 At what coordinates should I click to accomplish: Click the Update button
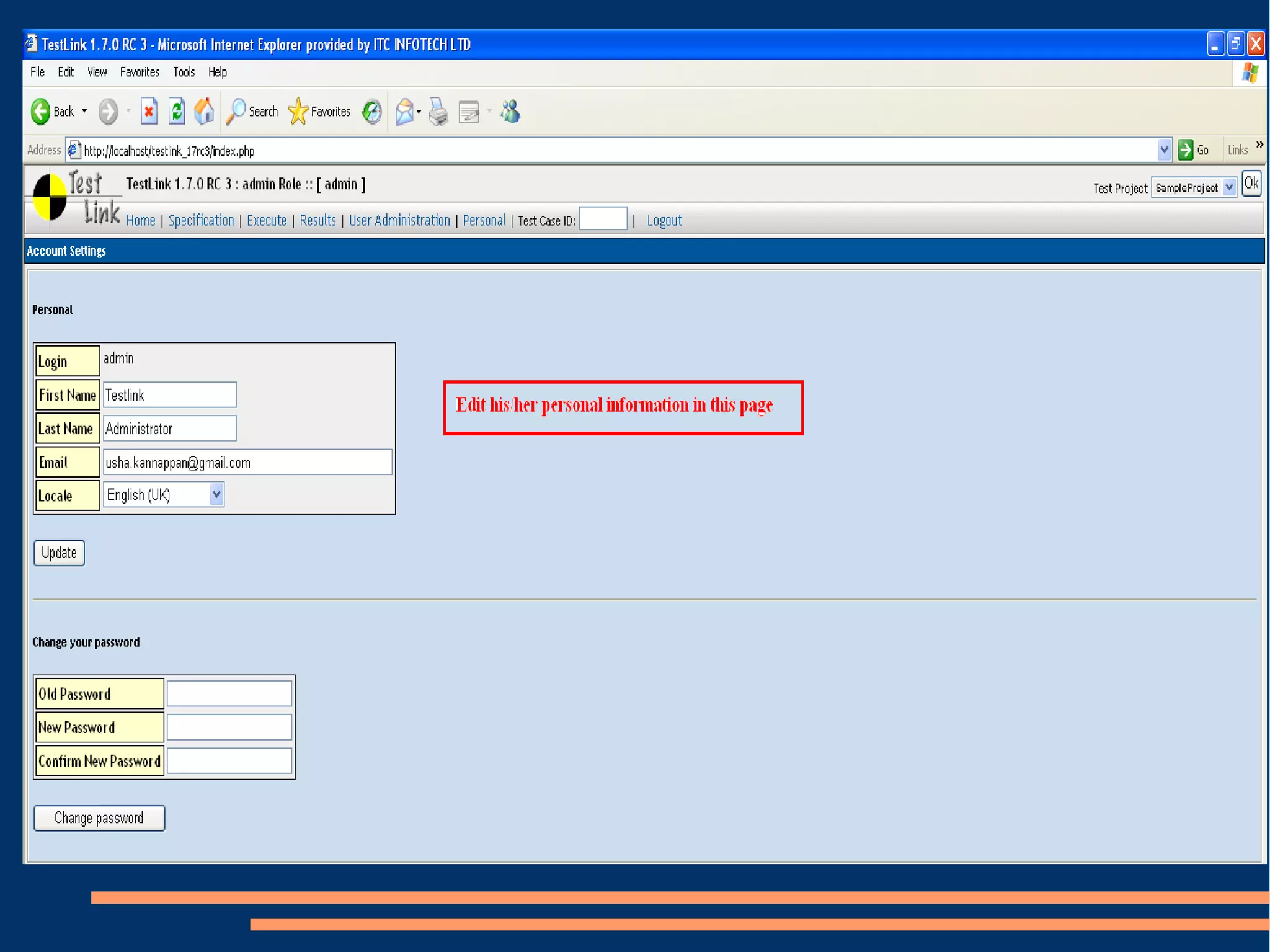point(59,553)
